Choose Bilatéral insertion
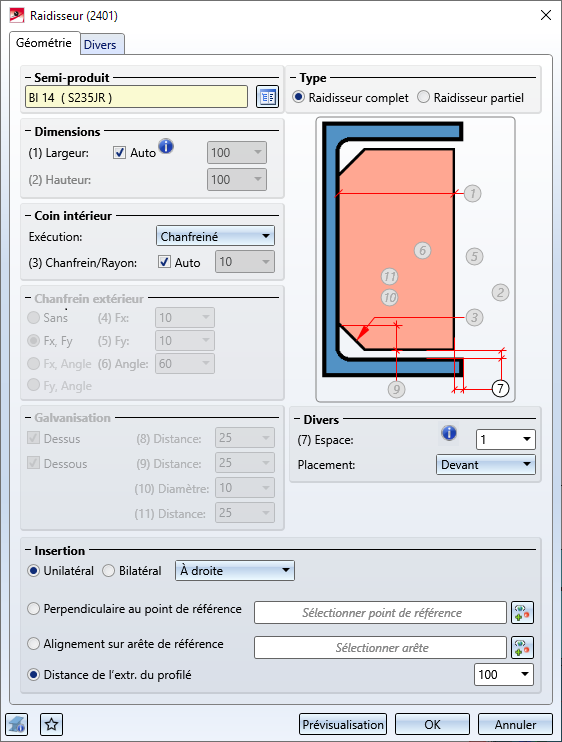 click(108, 571)
